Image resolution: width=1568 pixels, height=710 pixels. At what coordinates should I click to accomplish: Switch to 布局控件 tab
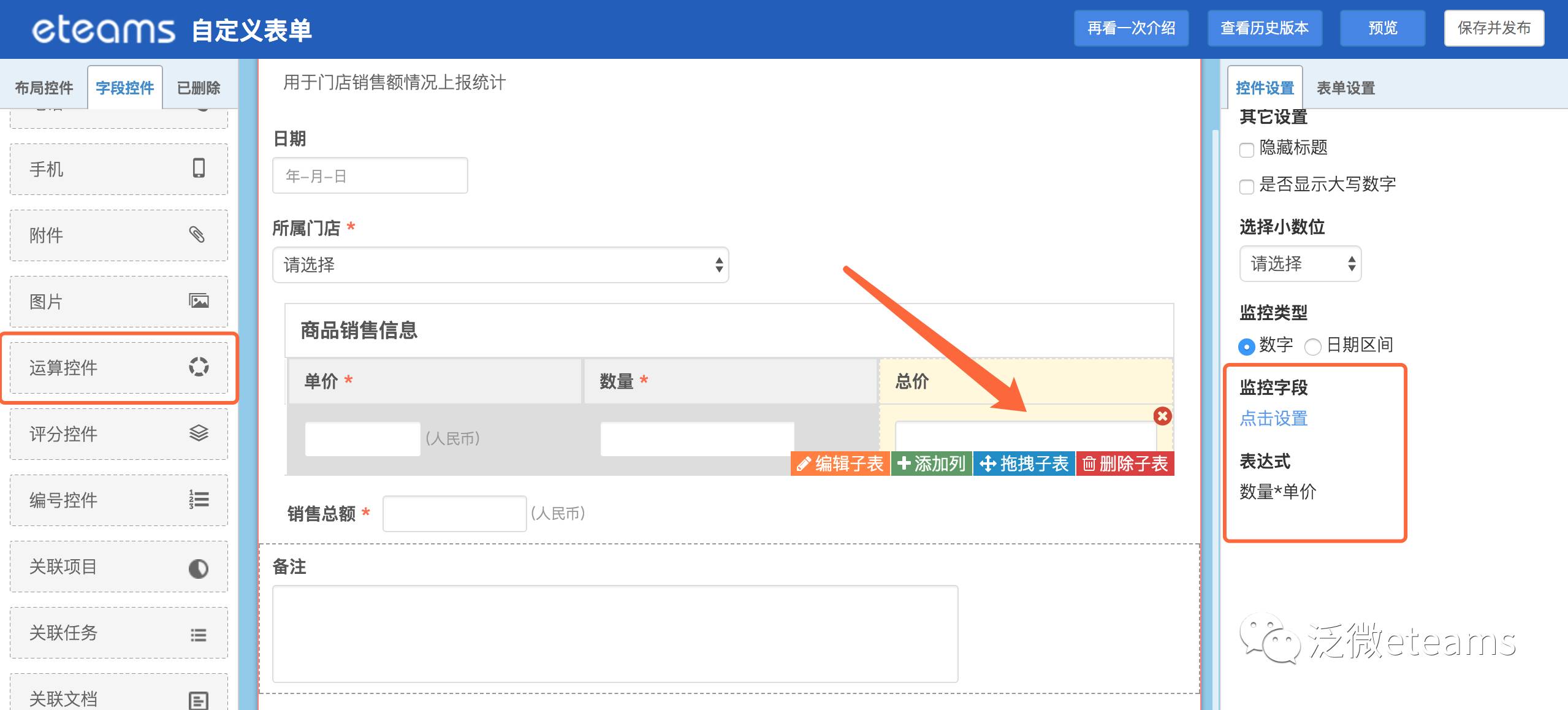(x=44, y=88)
